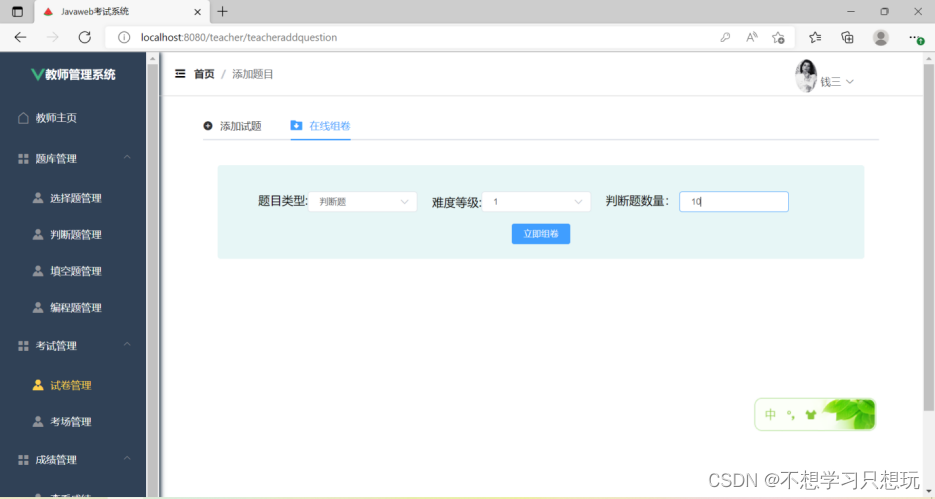Image resolution: width=935 pixels, height=499 pixels.
Task: Open 考场管理 in the sidebar
Action: click(73, 421)
